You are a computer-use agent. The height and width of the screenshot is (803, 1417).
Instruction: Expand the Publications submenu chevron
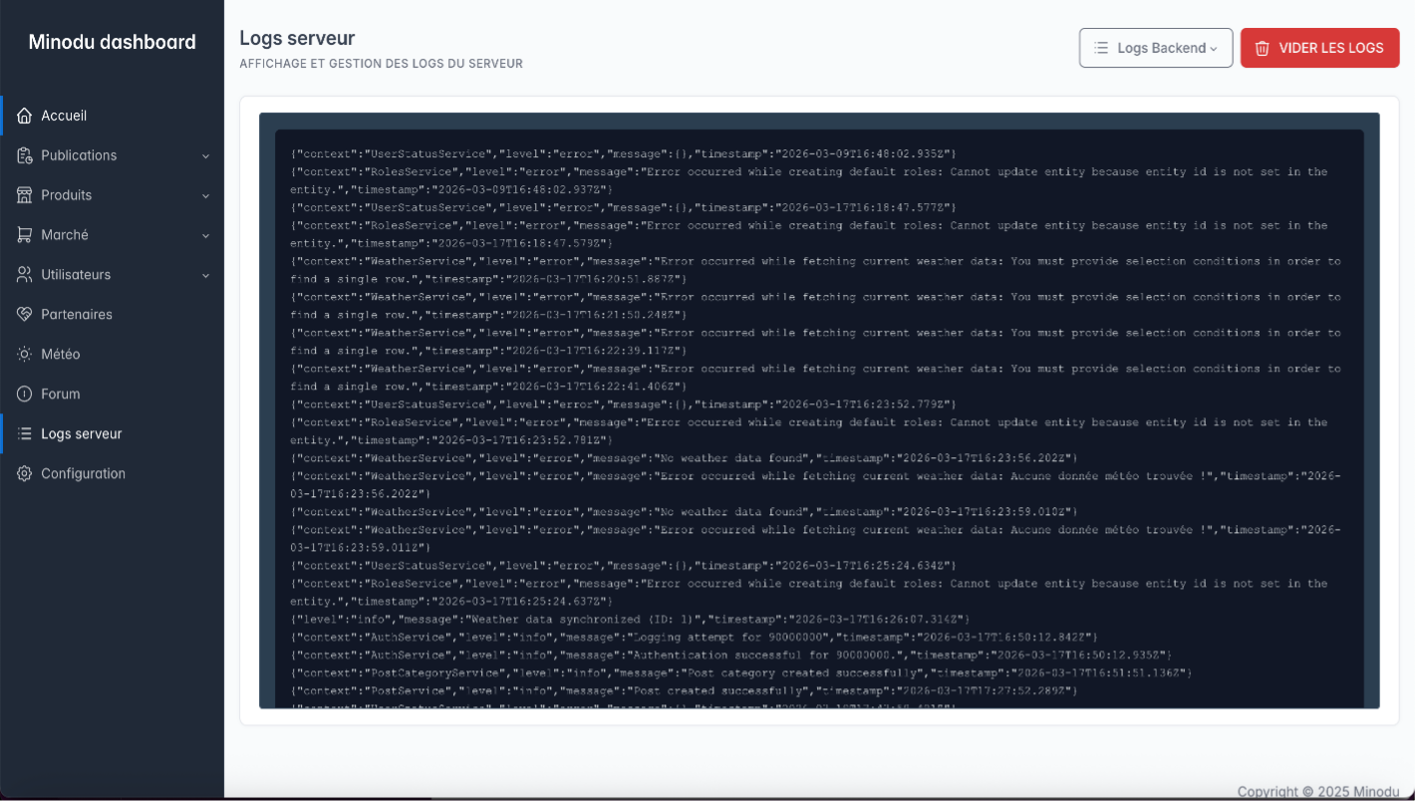tap(206, 157)
